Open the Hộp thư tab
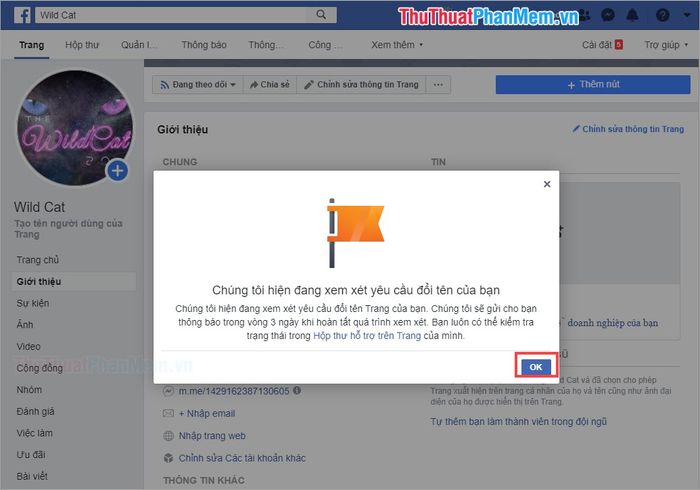700x490 pixels. pyautogui.click(x=82, y=45)
